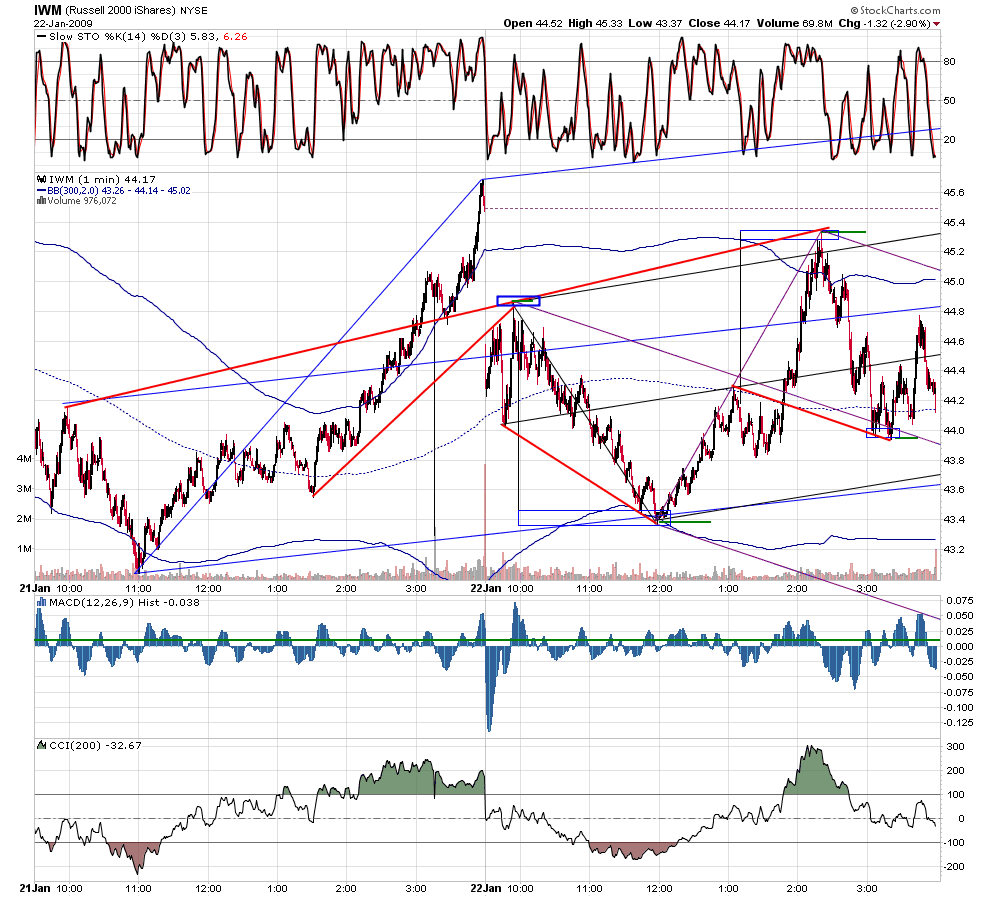The width and height of the screenshot is (990, 897).
Task: Click the MACD(12,26,9) Hist -0.038 label
Action: pyautogui.click(x=124, y=602)
